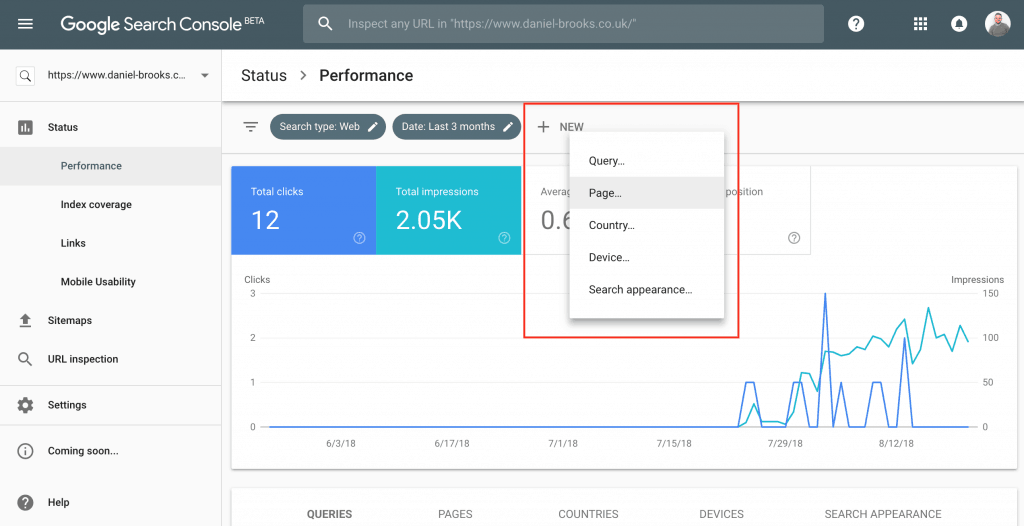The width and height of the screenshot is (1024, 526).
Task: Open the Settings label in the sidebar
Action: (x=67, y=405)
